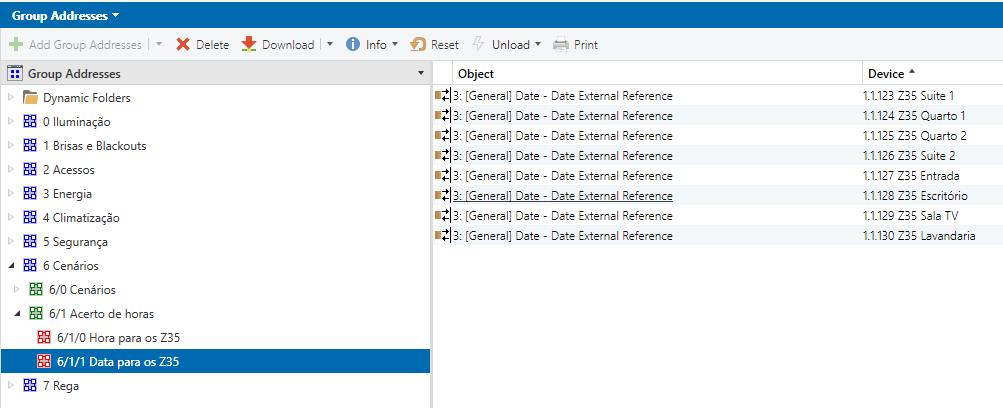The height and width of the screenshot is (408, 1003).
Task: Click the blue Info icon
Action: pos(353,45)
